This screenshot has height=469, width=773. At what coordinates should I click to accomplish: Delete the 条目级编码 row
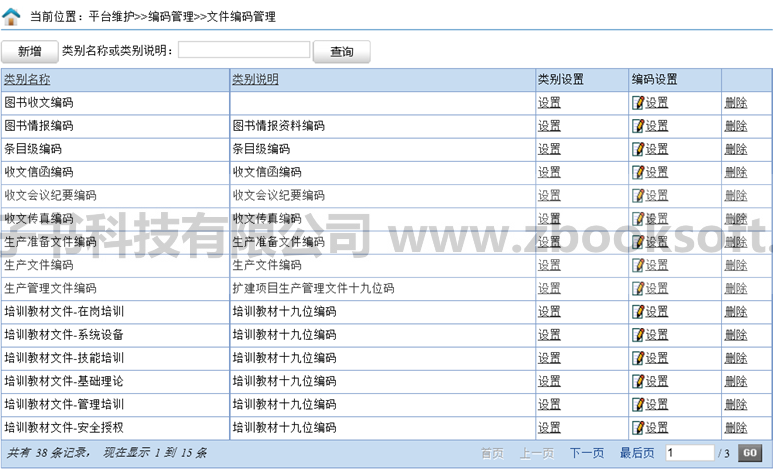pos(736,149)
